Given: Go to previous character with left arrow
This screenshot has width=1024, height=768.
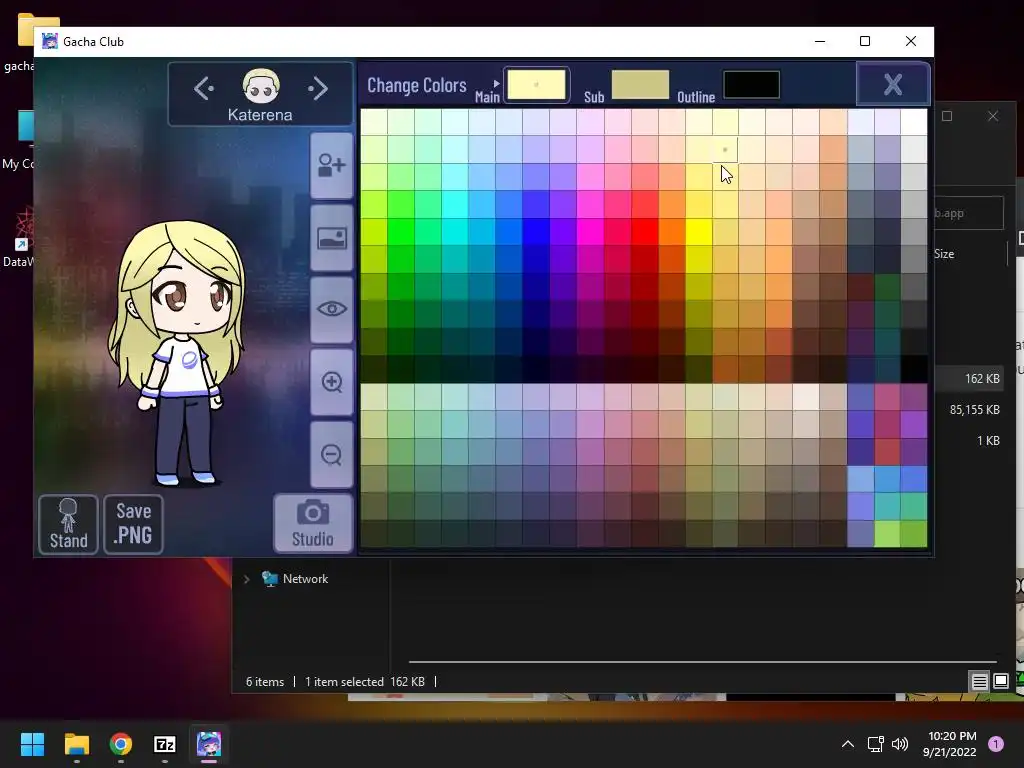Looking at the screenshot, I should (x=204, y=88).
